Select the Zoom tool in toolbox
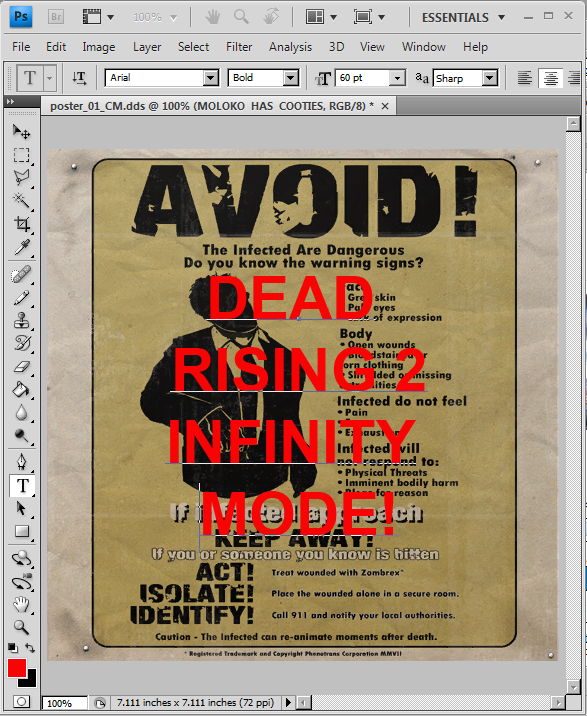The height and width of the screenshot is (716, 587). click(21, 627)
